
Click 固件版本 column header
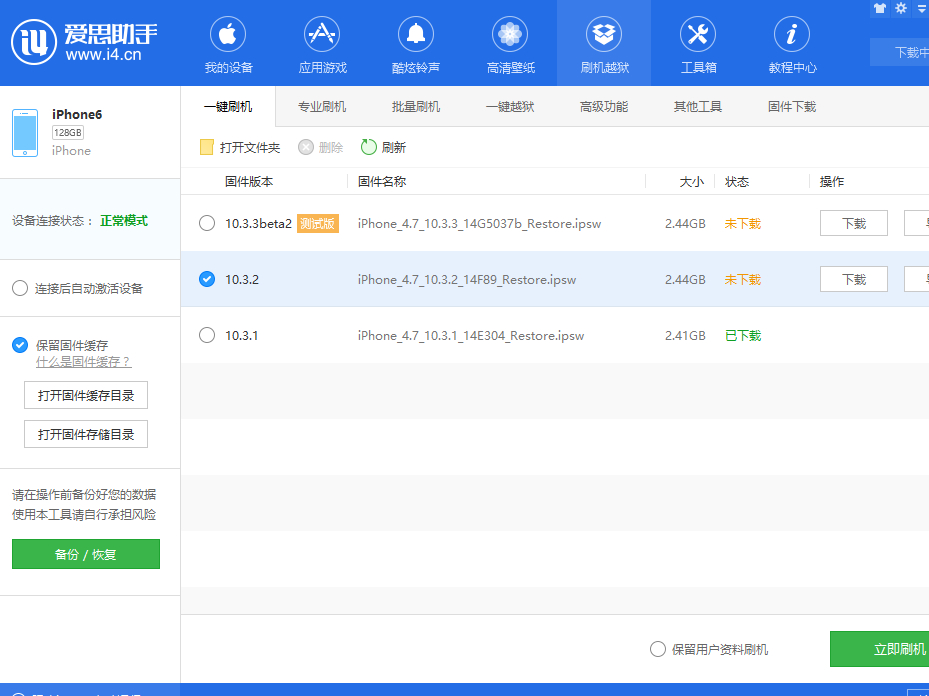coord(249,181)
